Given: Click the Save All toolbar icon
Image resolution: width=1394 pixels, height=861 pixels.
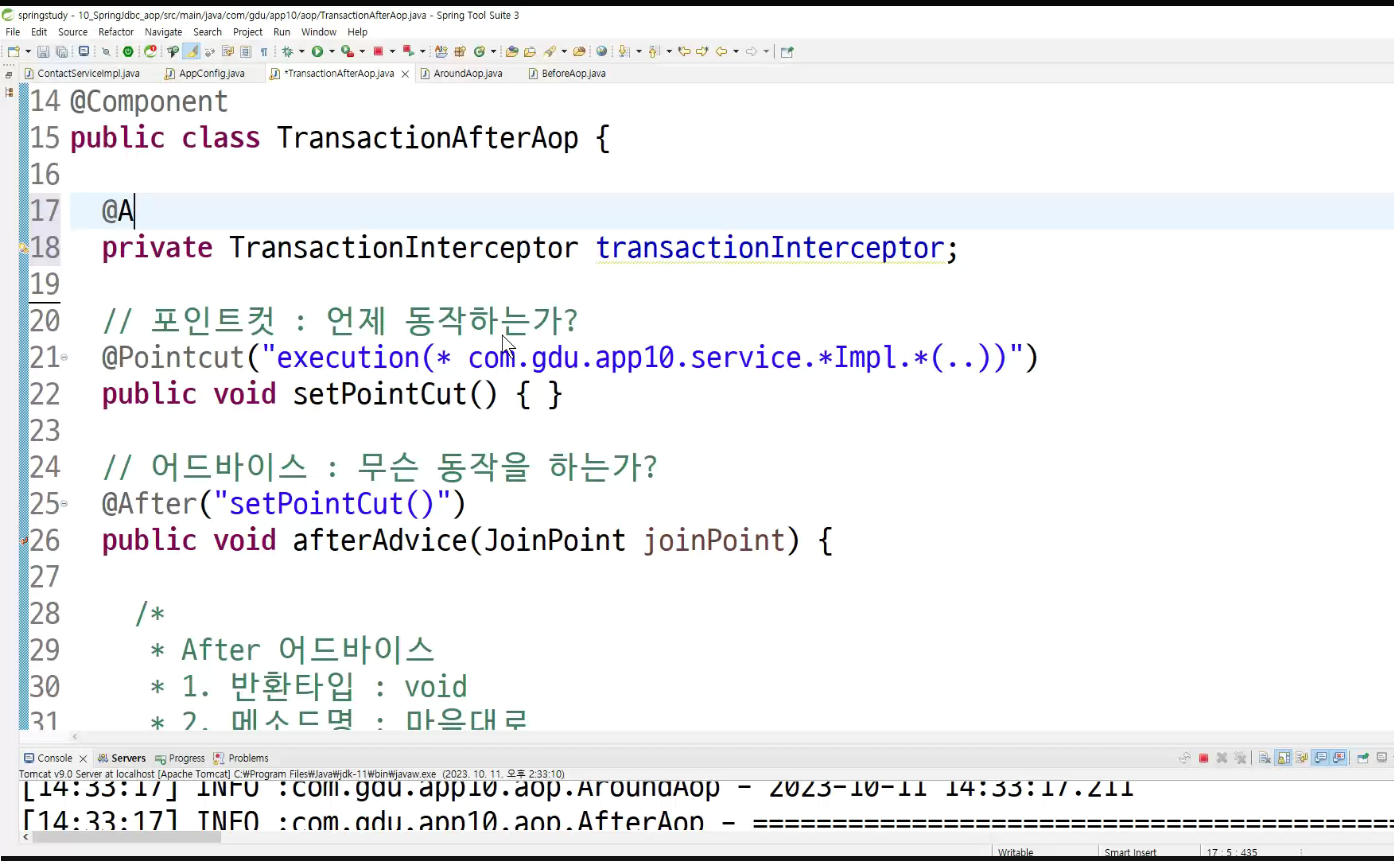Looking at the screenshot, I should (61, 51).
